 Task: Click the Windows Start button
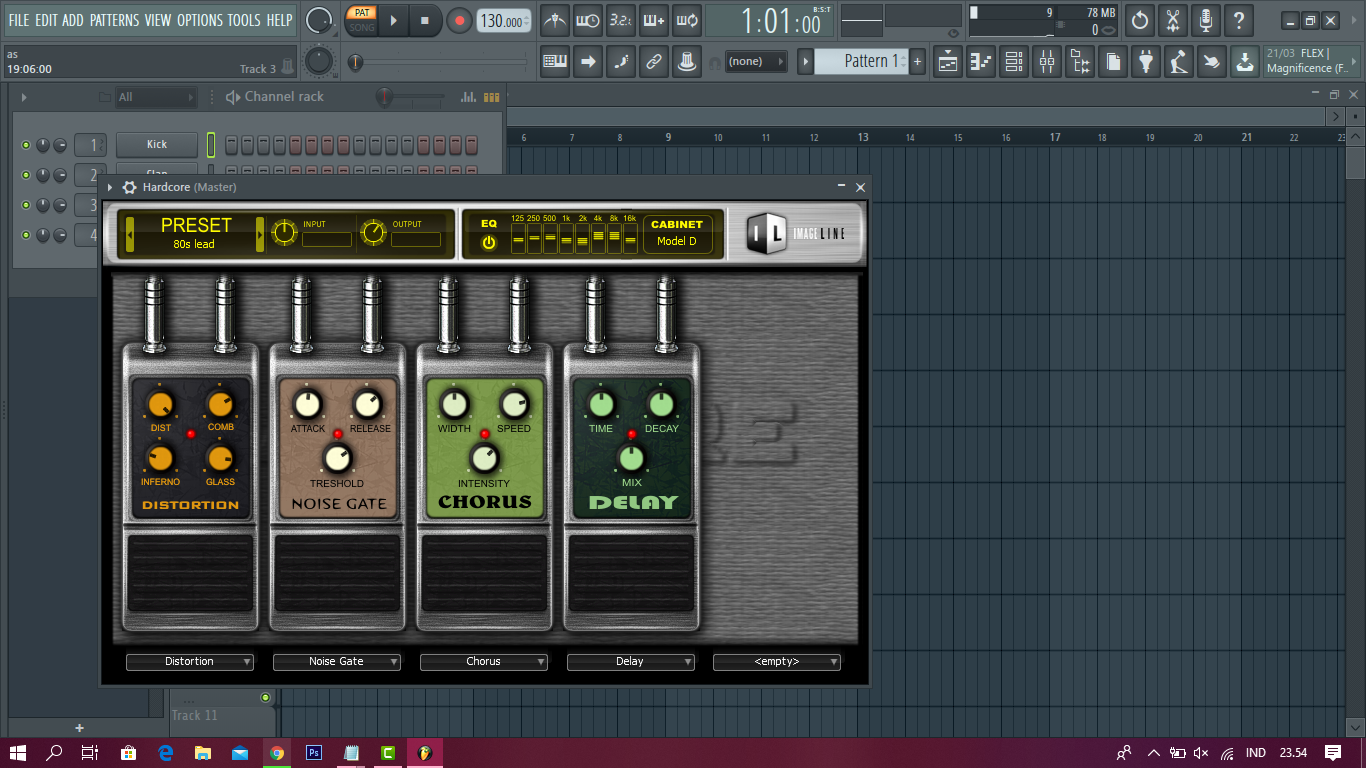coord(18,753)
